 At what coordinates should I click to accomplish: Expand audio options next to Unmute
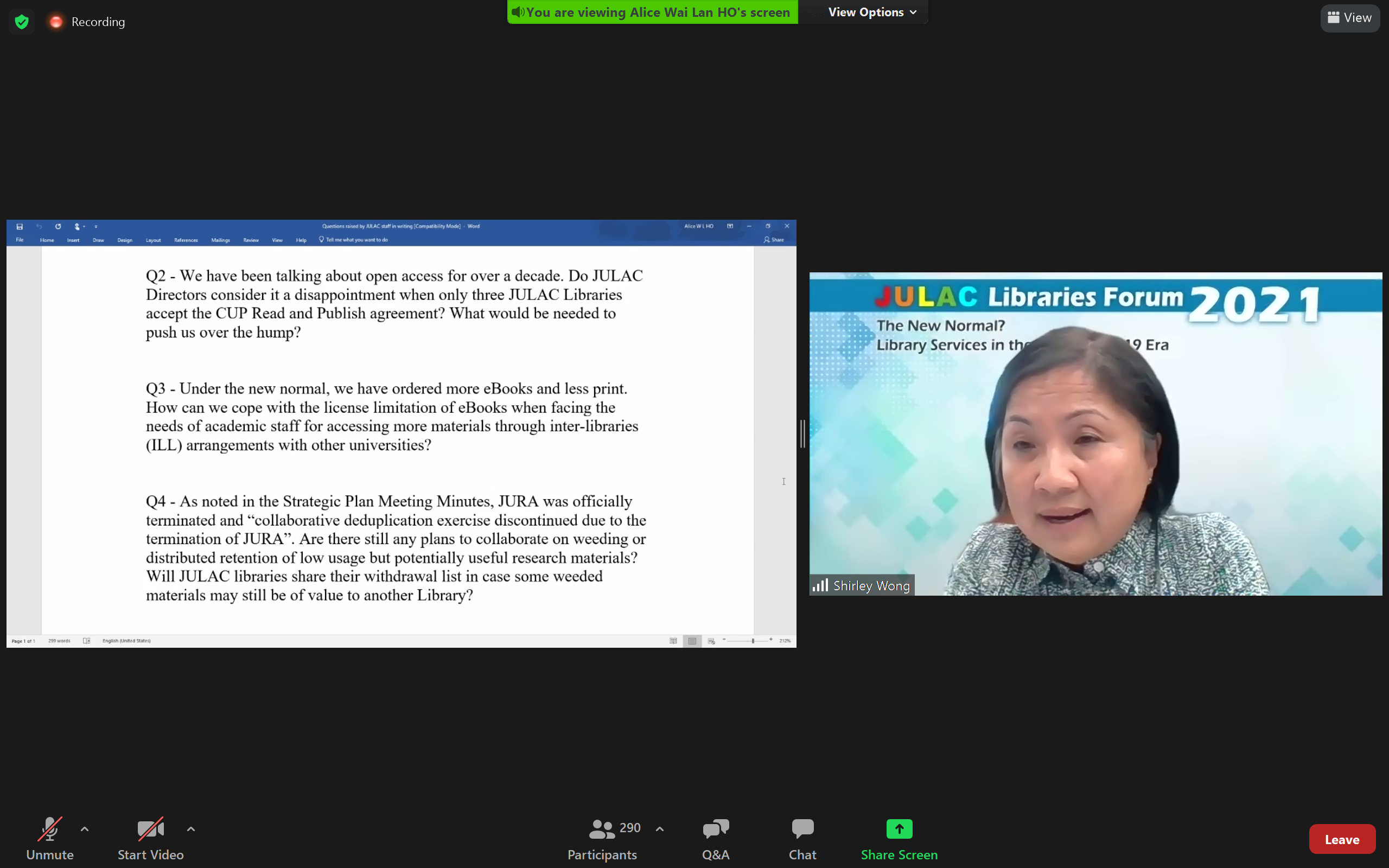[85, 829]
